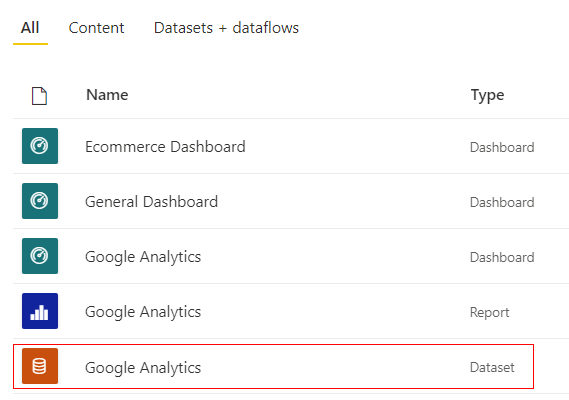This screenshot has height=400, width=569.
Task: Switch to the Content tab
Action: pos(97,28)
